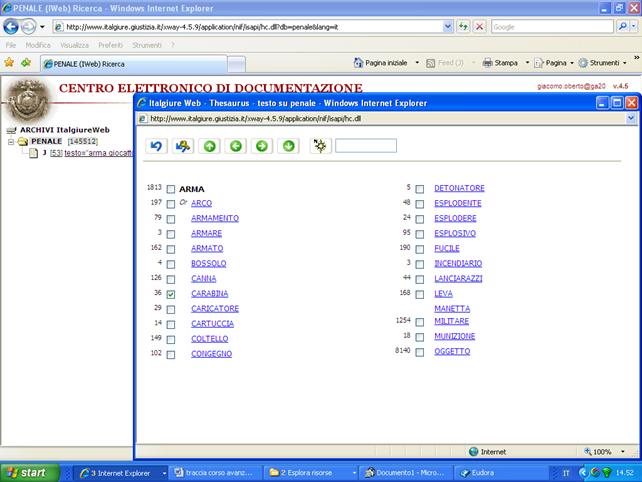Screen dimensions: 642x482
Task: Check the MILITARE checkbox
Action: (420, 322)
